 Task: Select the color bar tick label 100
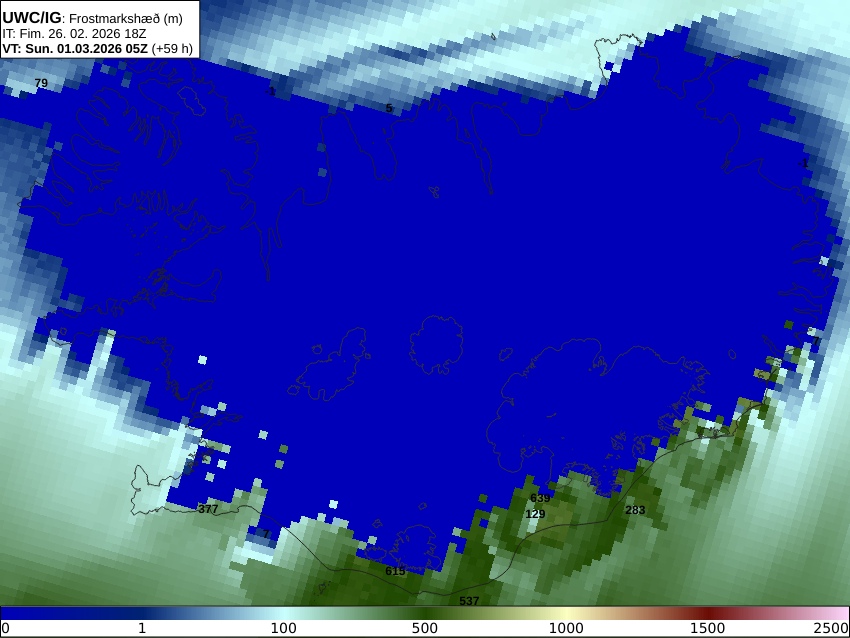284,628
